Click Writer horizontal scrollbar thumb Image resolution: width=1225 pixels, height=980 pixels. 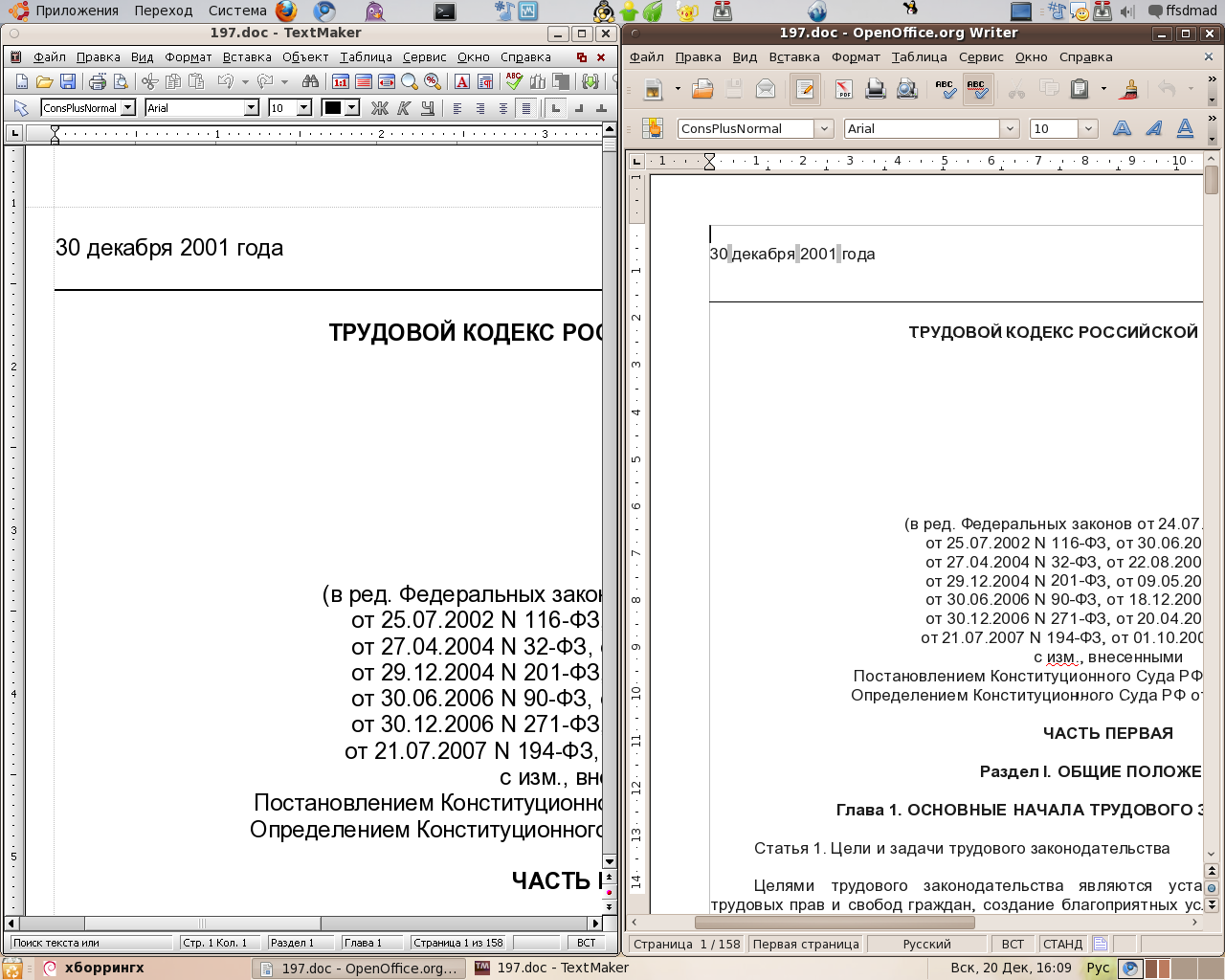pos(835,923)
